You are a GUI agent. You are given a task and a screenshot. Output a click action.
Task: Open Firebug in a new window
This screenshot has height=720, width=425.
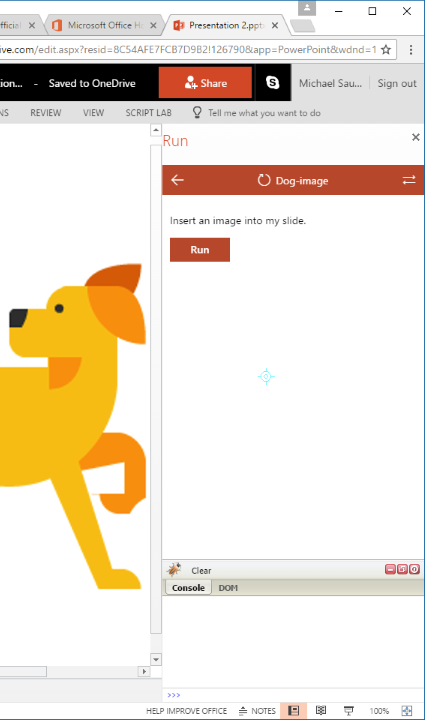[402, 569]
